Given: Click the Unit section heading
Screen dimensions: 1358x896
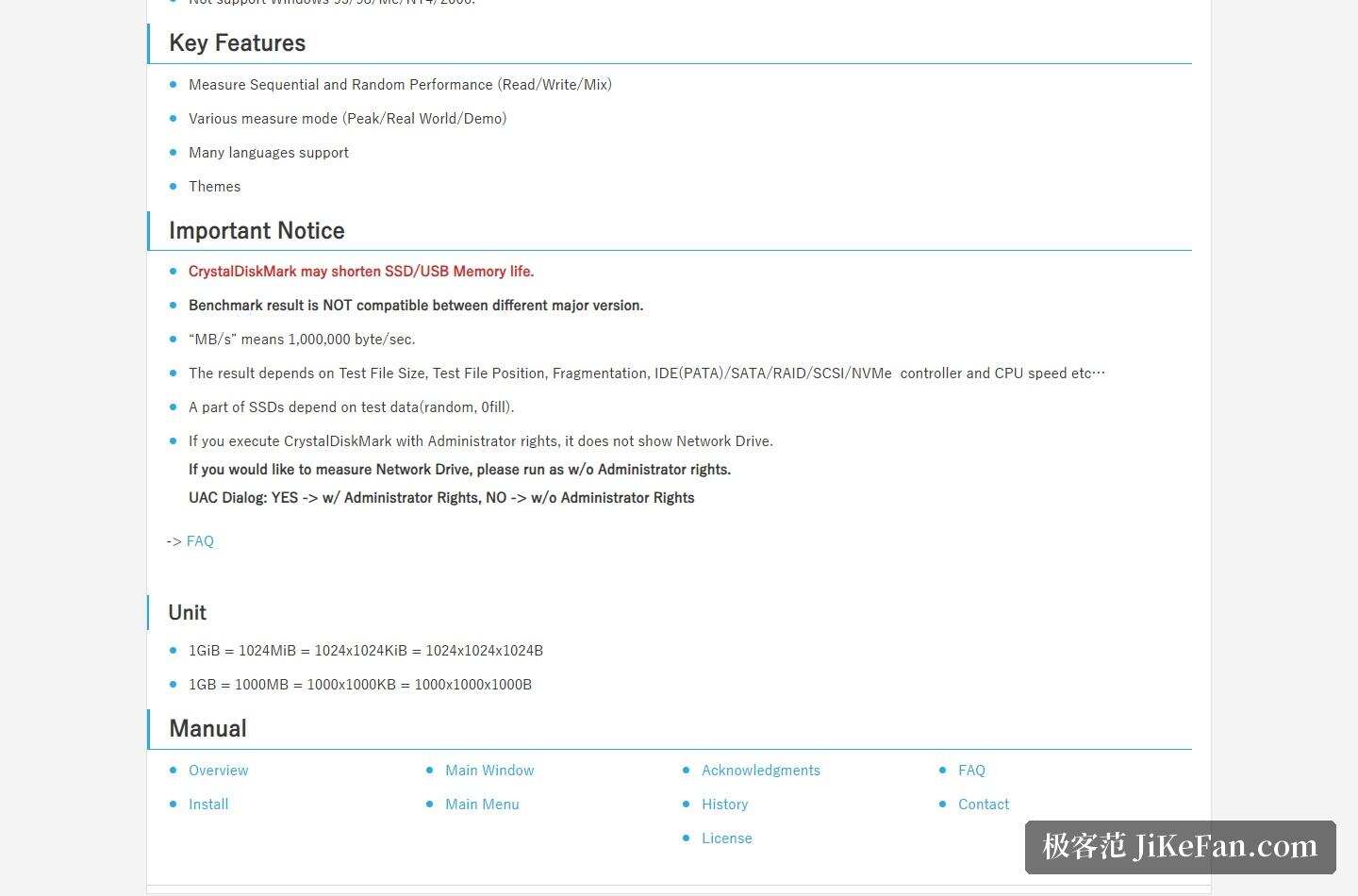Looking at the screenshot, I should (x=187, y=613).
